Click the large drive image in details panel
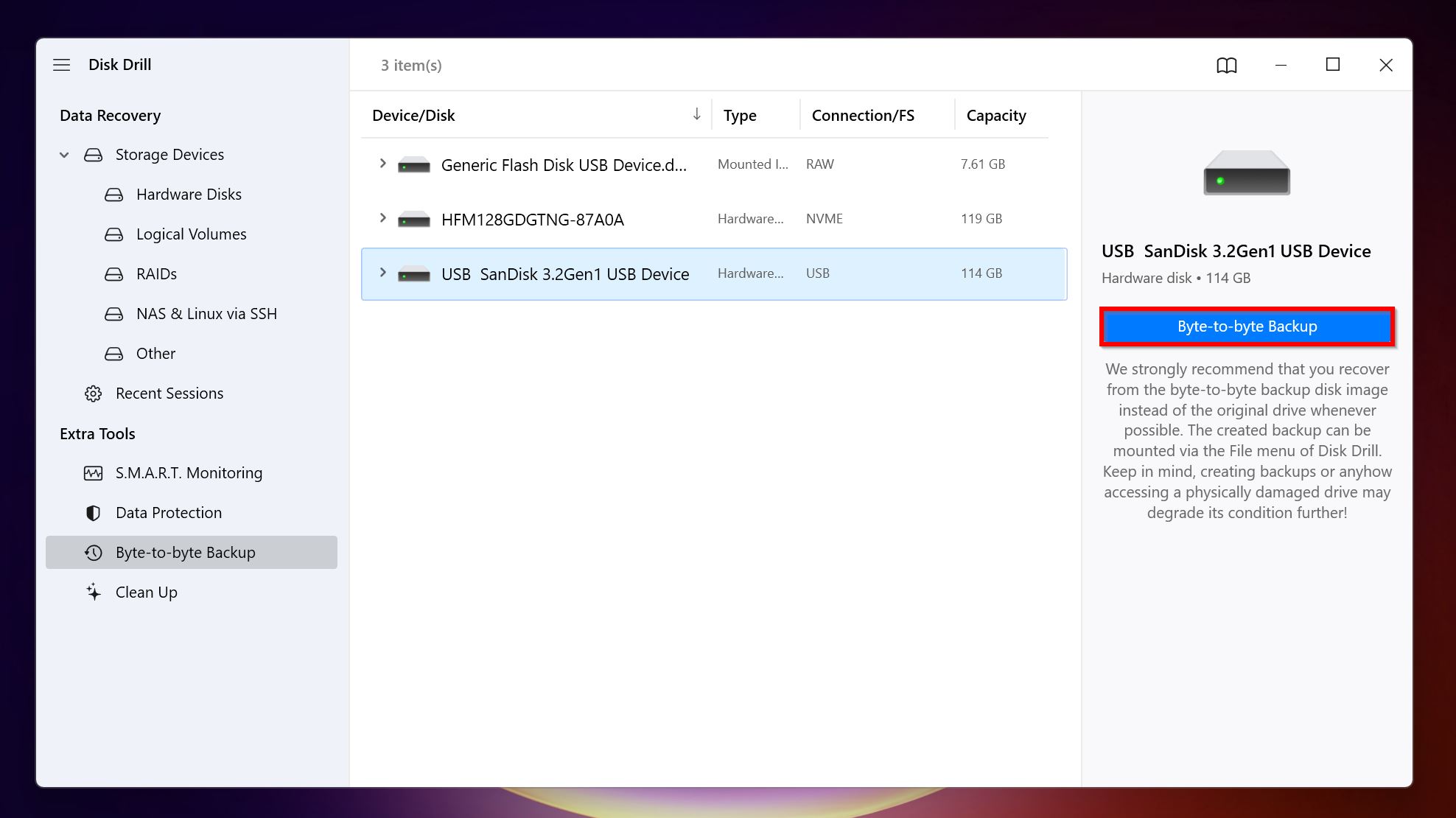This screenshot has height=818, width=1456. [x=1247, y=173]
